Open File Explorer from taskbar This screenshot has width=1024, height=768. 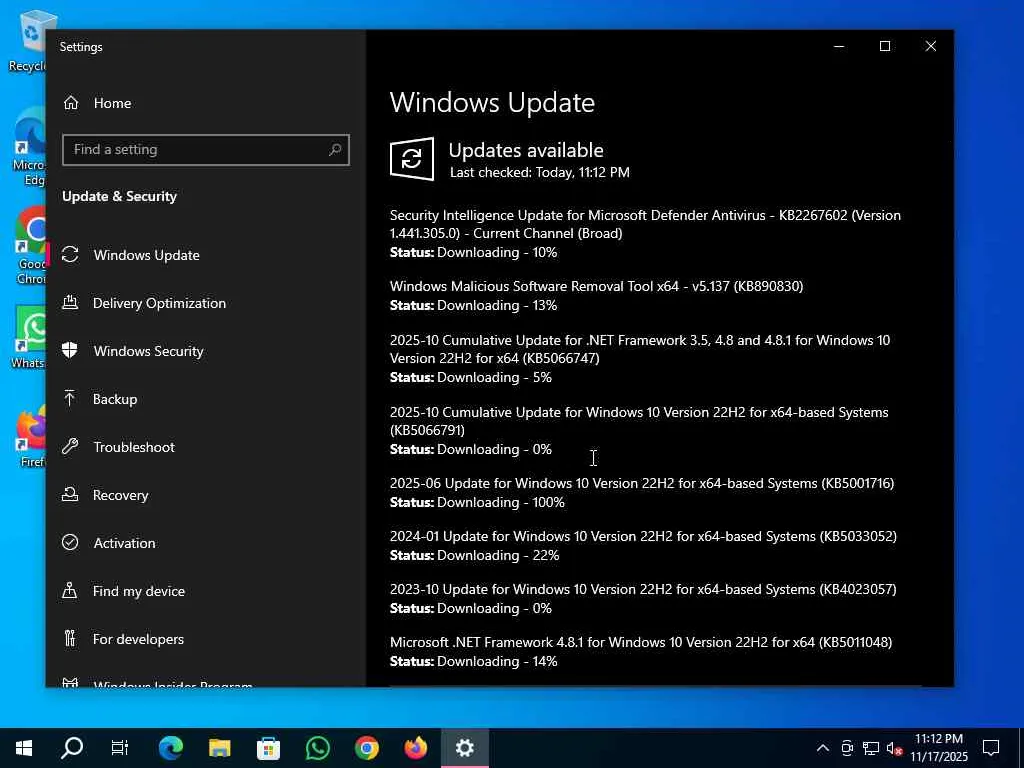click(219, 748)
